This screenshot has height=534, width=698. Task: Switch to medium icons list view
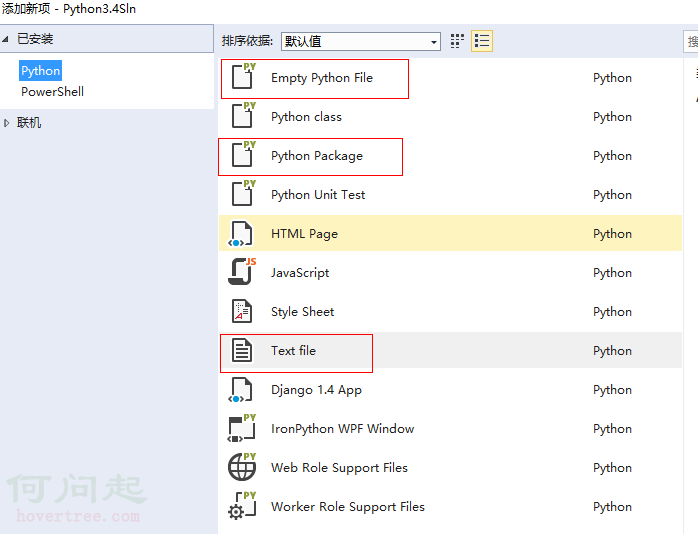pyautogui.click(x=482, y=41)
